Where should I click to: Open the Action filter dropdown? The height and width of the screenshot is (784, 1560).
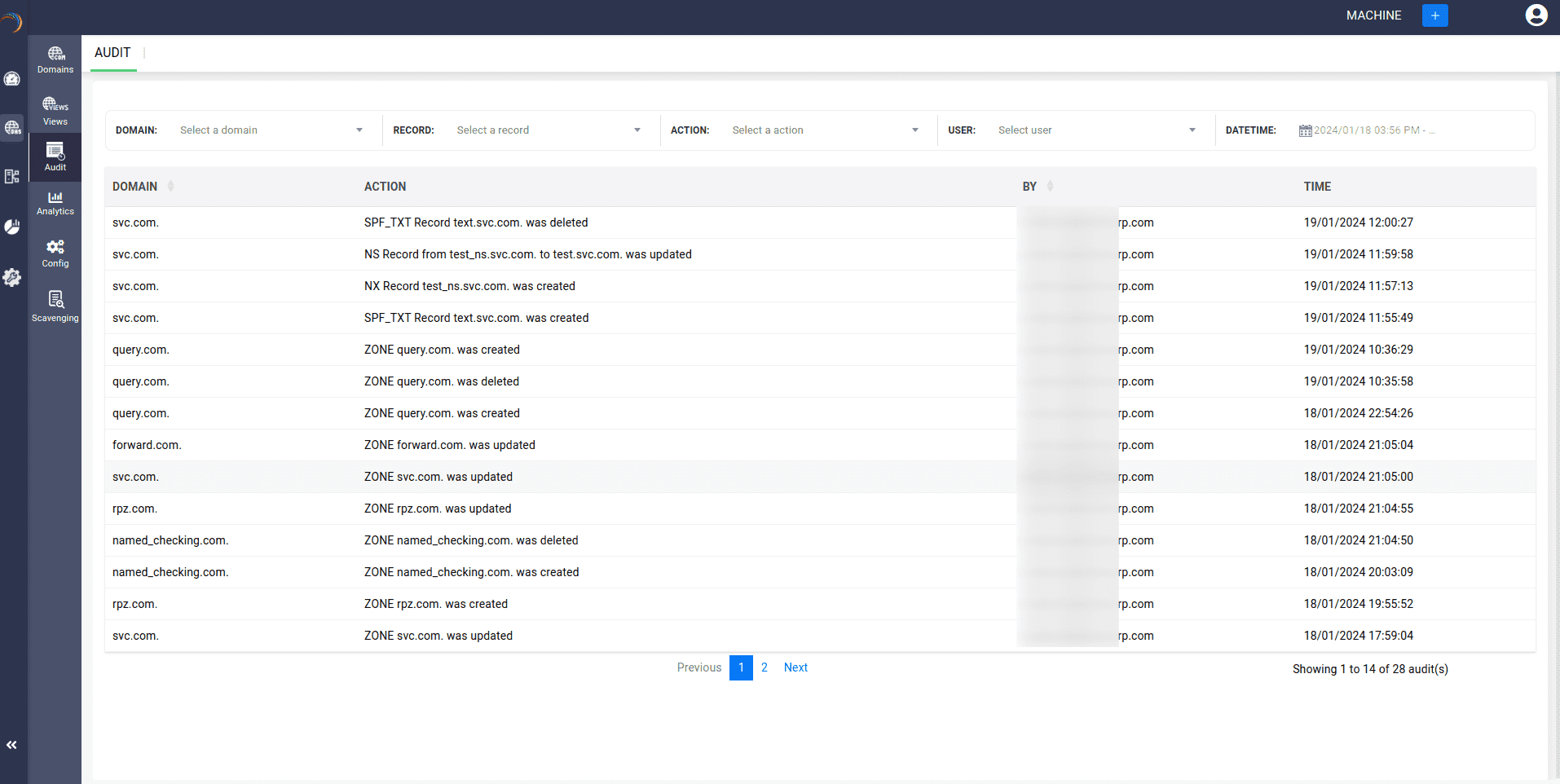[x=825, y=130]
